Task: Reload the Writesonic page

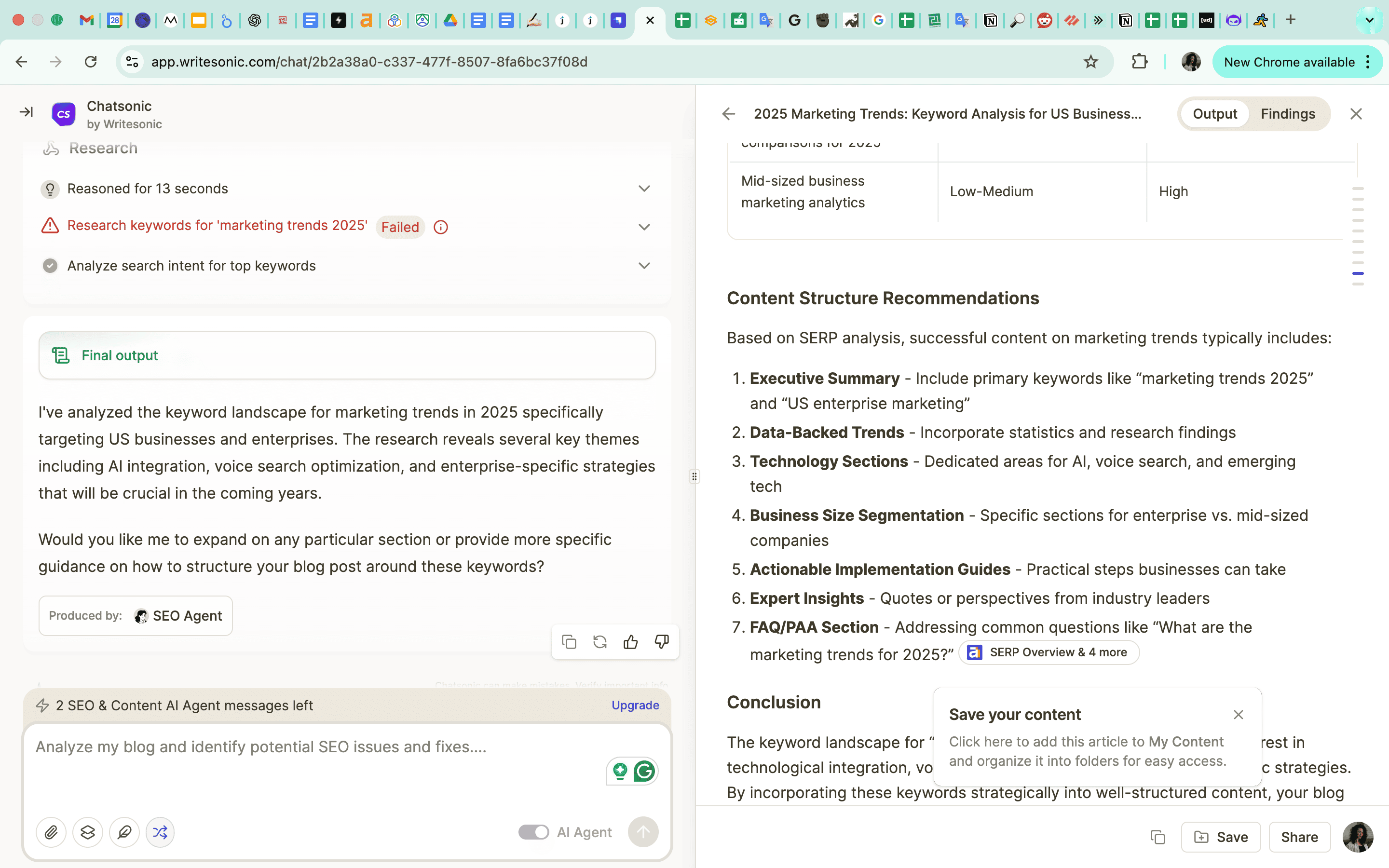Action: (x=91, y=61)
